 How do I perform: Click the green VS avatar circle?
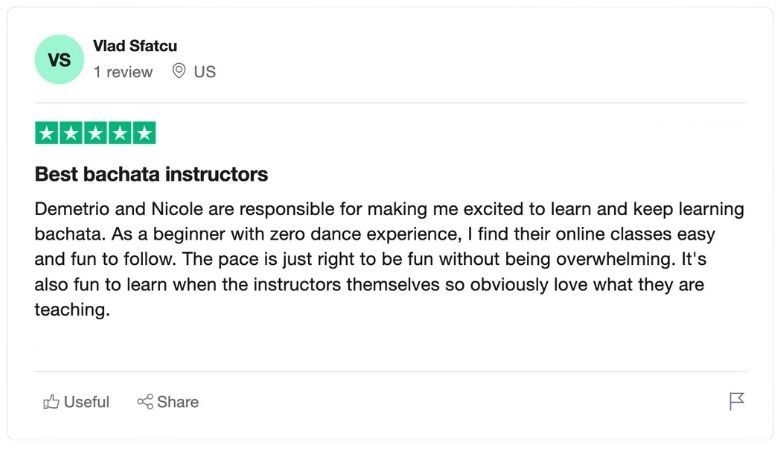59,59
